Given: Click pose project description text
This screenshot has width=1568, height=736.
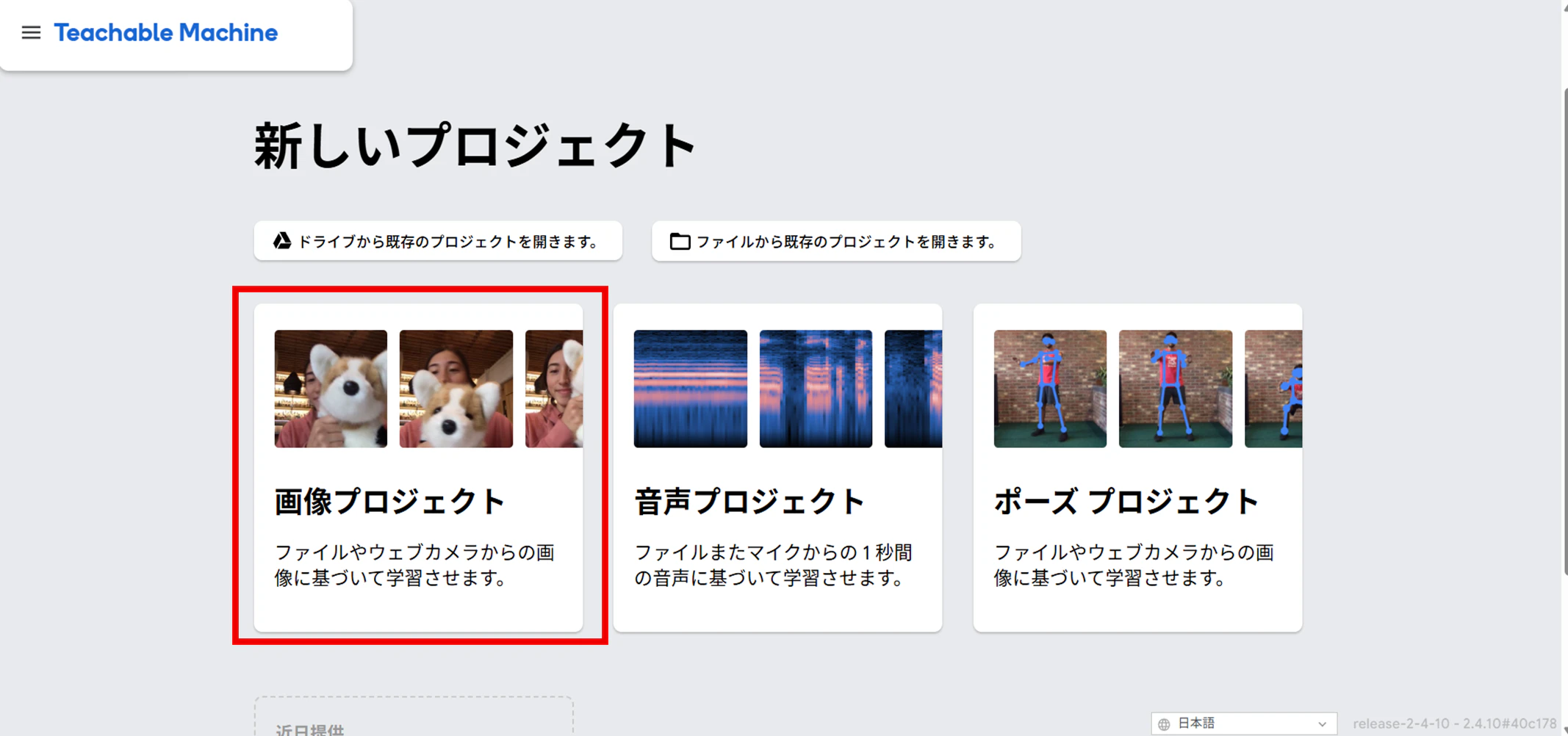Looking at the screenshot, I should pyautogui.click(x=1134, y=565).
